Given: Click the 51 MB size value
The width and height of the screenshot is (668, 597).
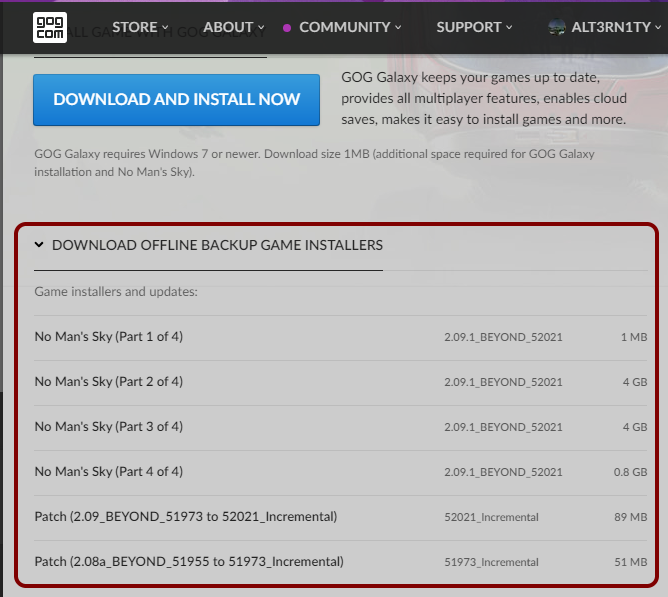Looking at the screenshot, I should (x=631, y=562).
